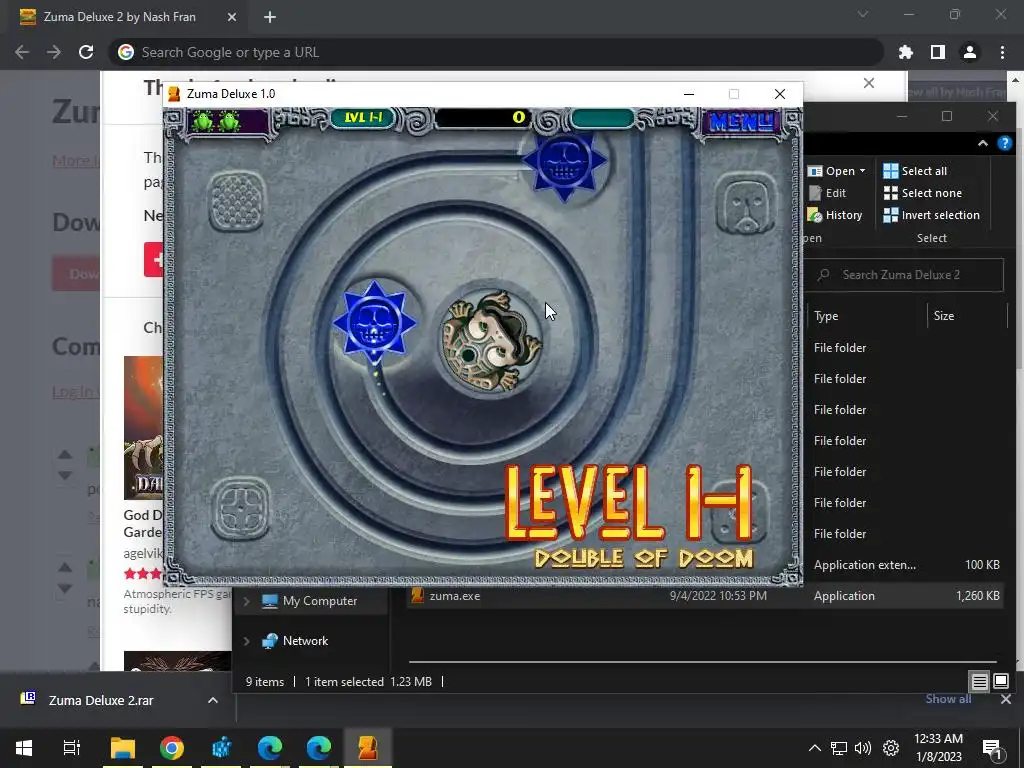Upvote the first comment arrow
Screen dimensions: 1024x768
[65, 455]
